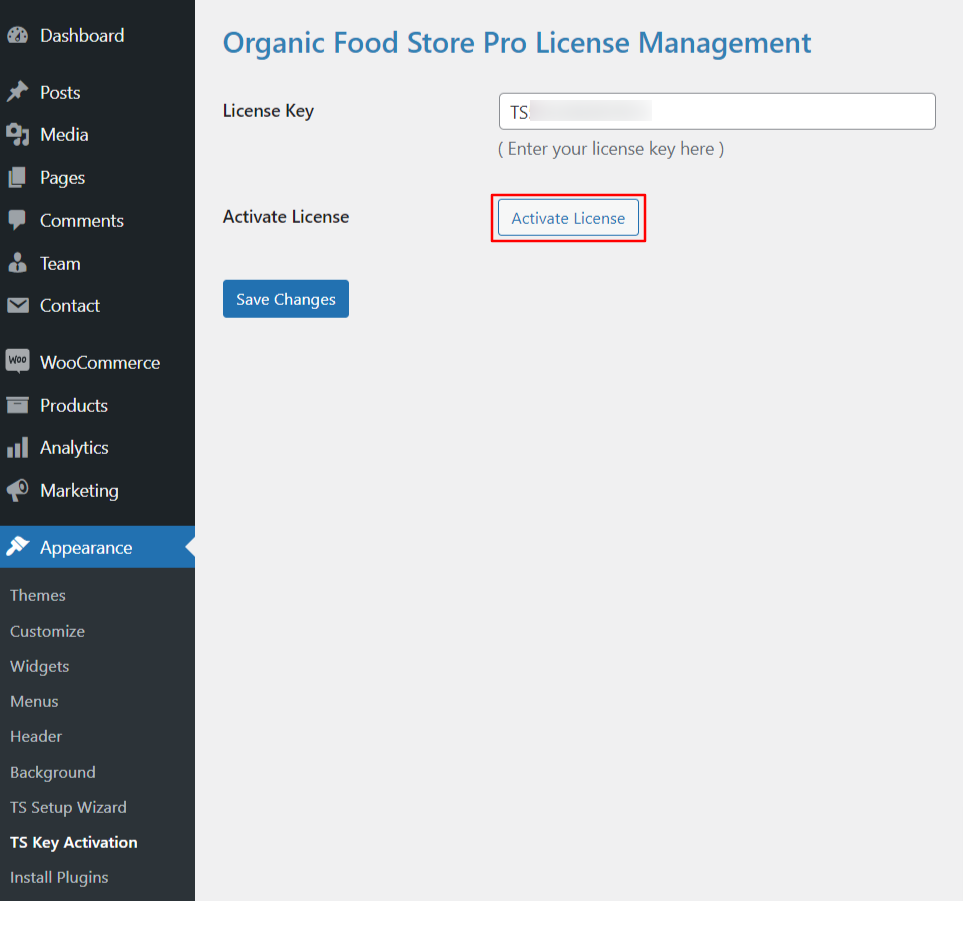Go to Customize under Appearance
The image size is (963, 941).
[x=47, y=632]
